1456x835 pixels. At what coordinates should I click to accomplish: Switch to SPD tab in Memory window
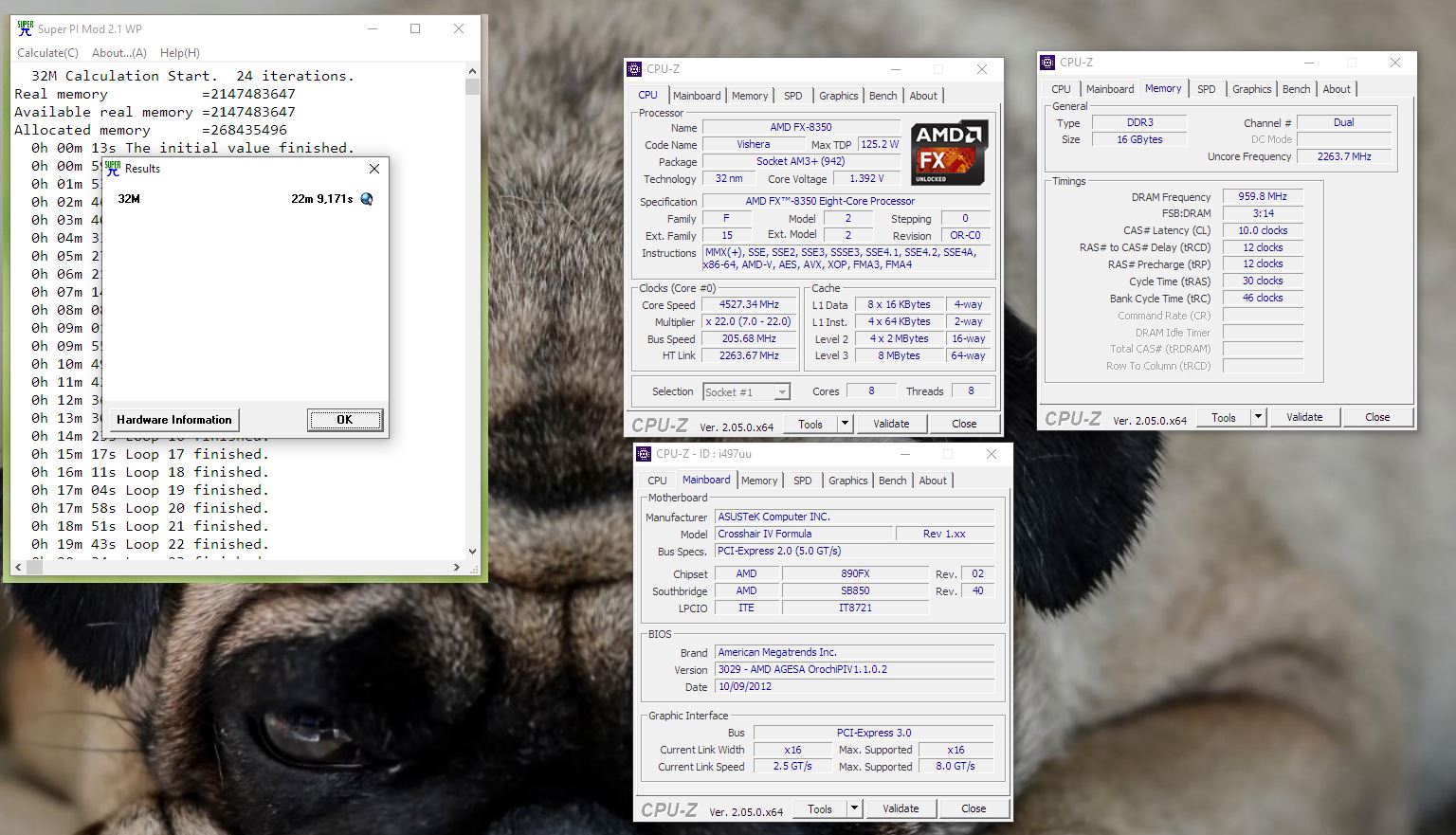(1207, 89)
